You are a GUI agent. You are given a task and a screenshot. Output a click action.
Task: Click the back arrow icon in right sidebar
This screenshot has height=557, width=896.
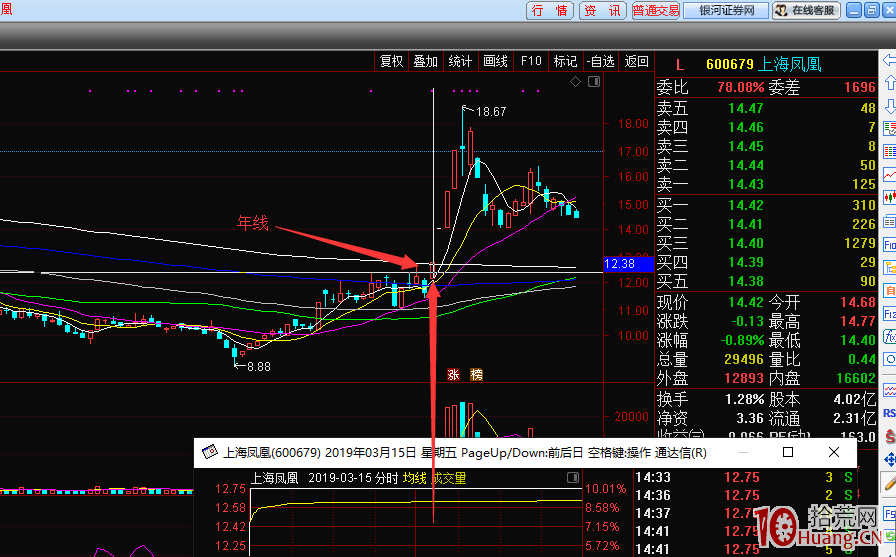click(890, 60)
